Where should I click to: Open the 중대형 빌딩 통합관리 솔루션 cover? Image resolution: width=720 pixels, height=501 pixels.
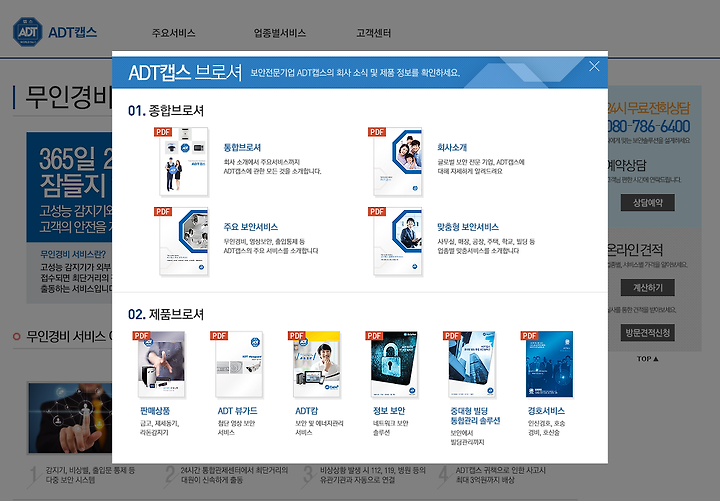click(x=472, y=364)
